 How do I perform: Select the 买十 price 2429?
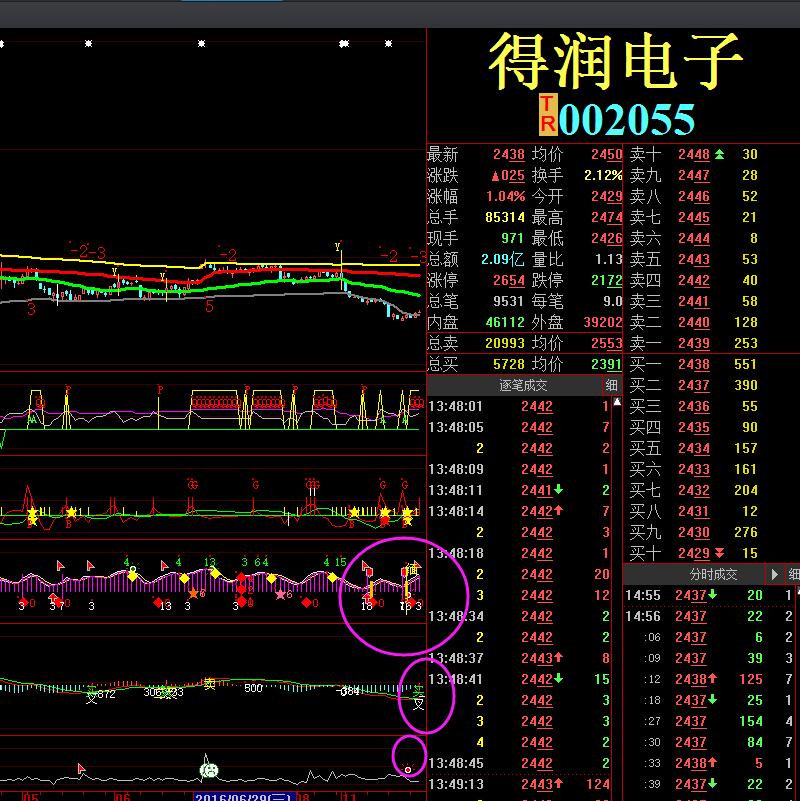pos(694,553)
